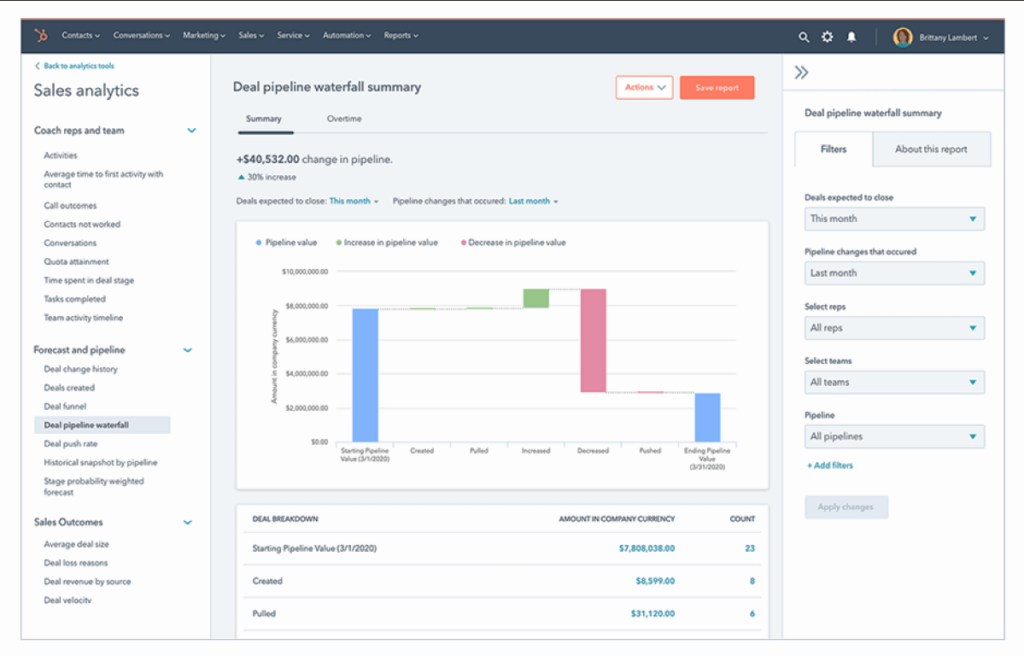Viewport: 1024px width, 656px height.
Task: Toggle the Decrease in pipeline value legend
Action: coord(512,242)
